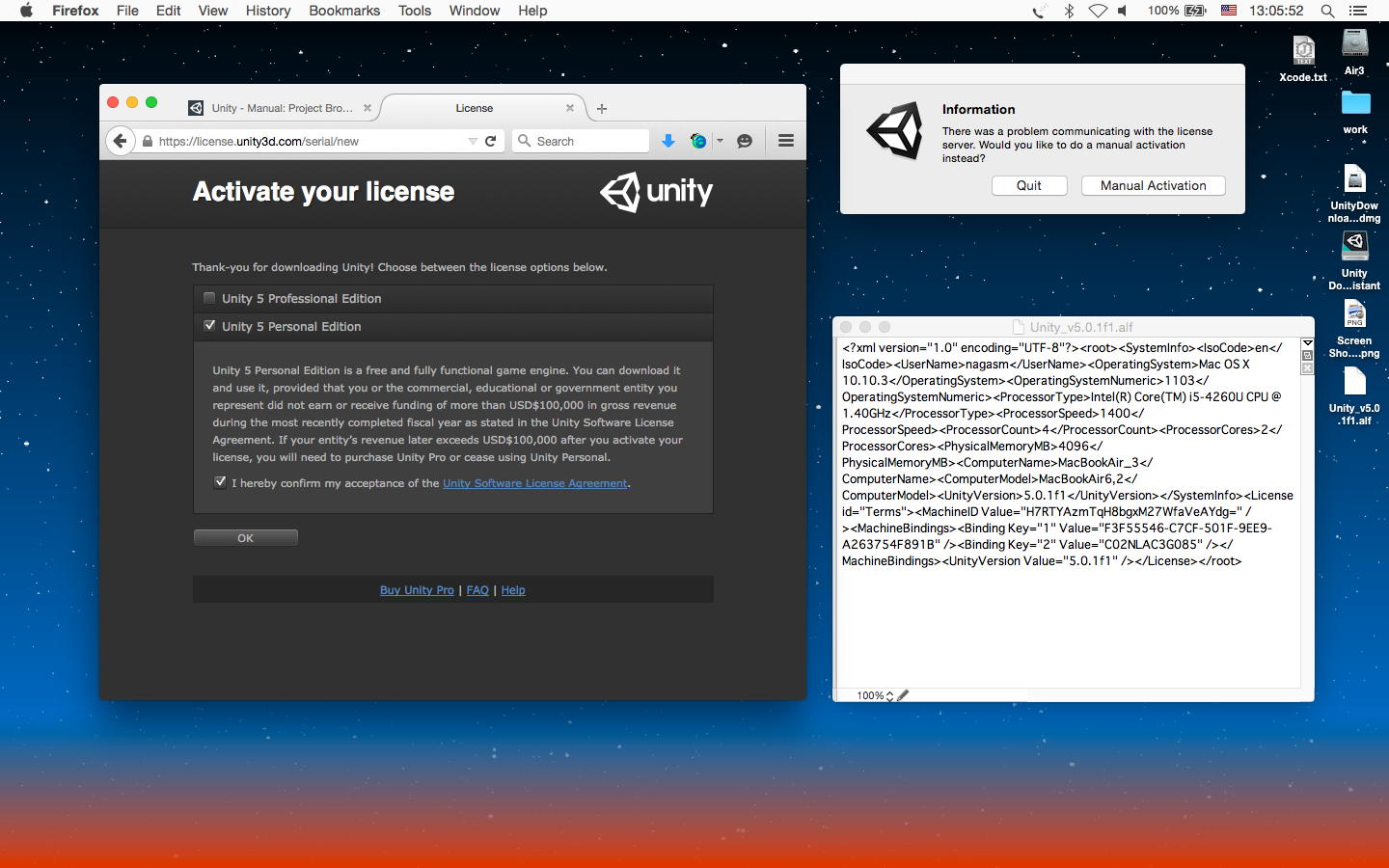Open the Unity Software License Agreement link
The image size is (1389, 868).
[x=535, y=483]
